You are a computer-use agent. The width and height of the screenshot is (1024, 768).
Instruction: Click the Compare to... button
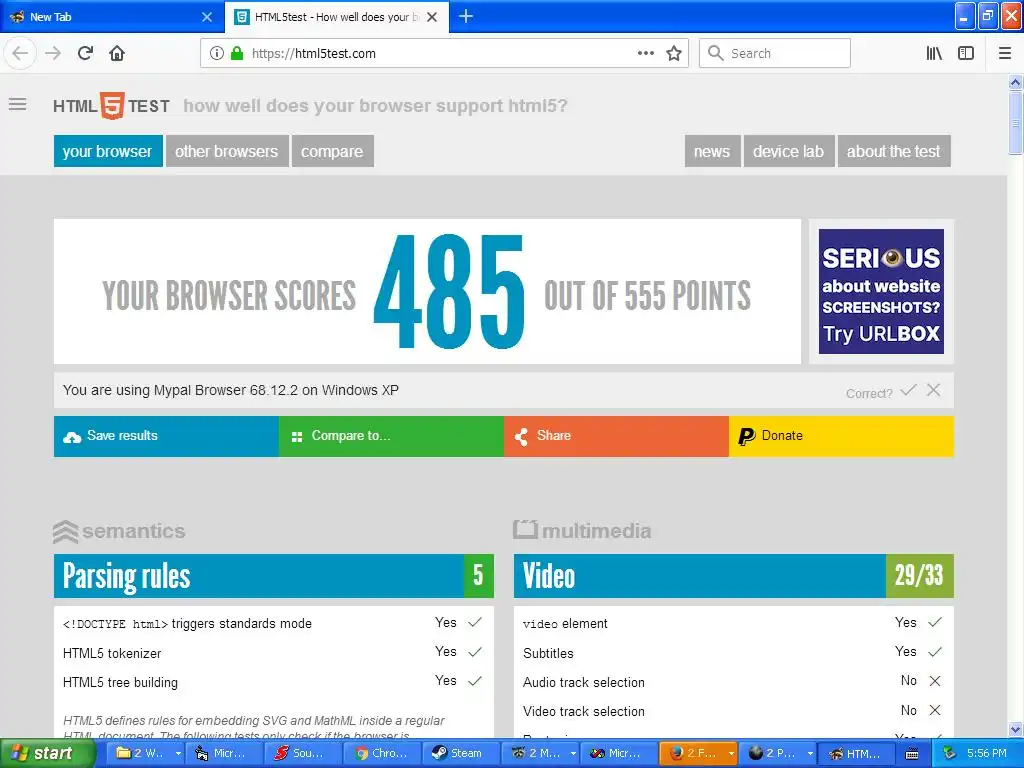pyautogui.click(x=391, y=436)
